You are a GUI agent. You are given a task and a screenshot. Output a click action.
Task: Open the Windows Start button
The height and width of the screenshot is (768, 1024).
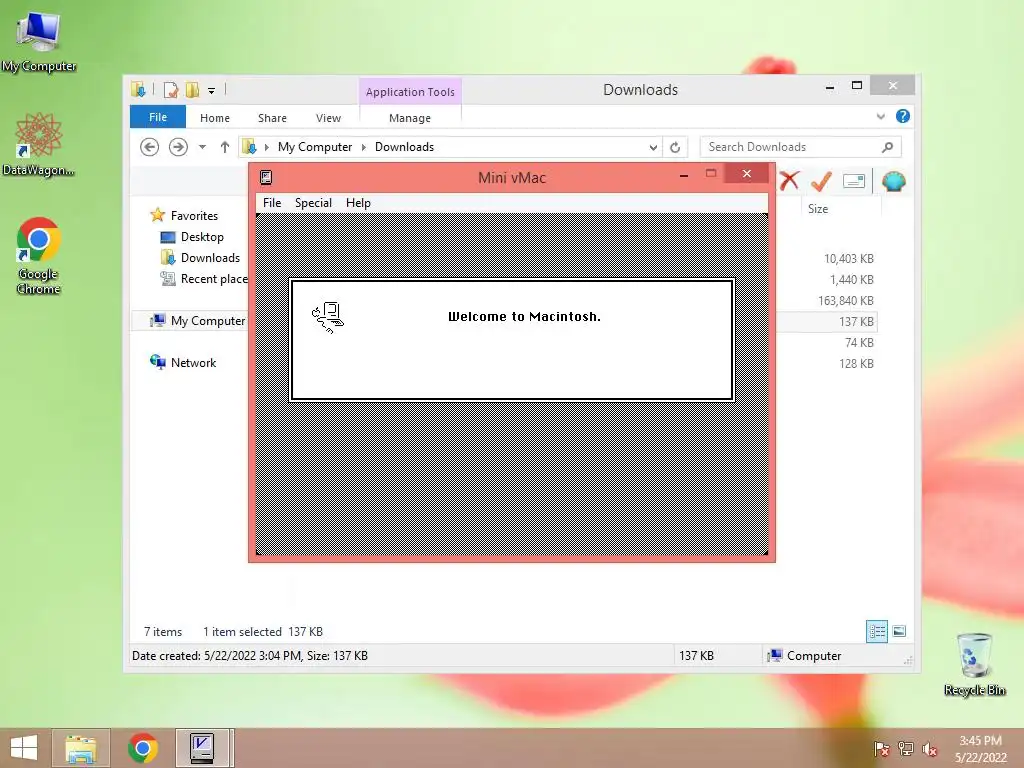coord(24,748)
